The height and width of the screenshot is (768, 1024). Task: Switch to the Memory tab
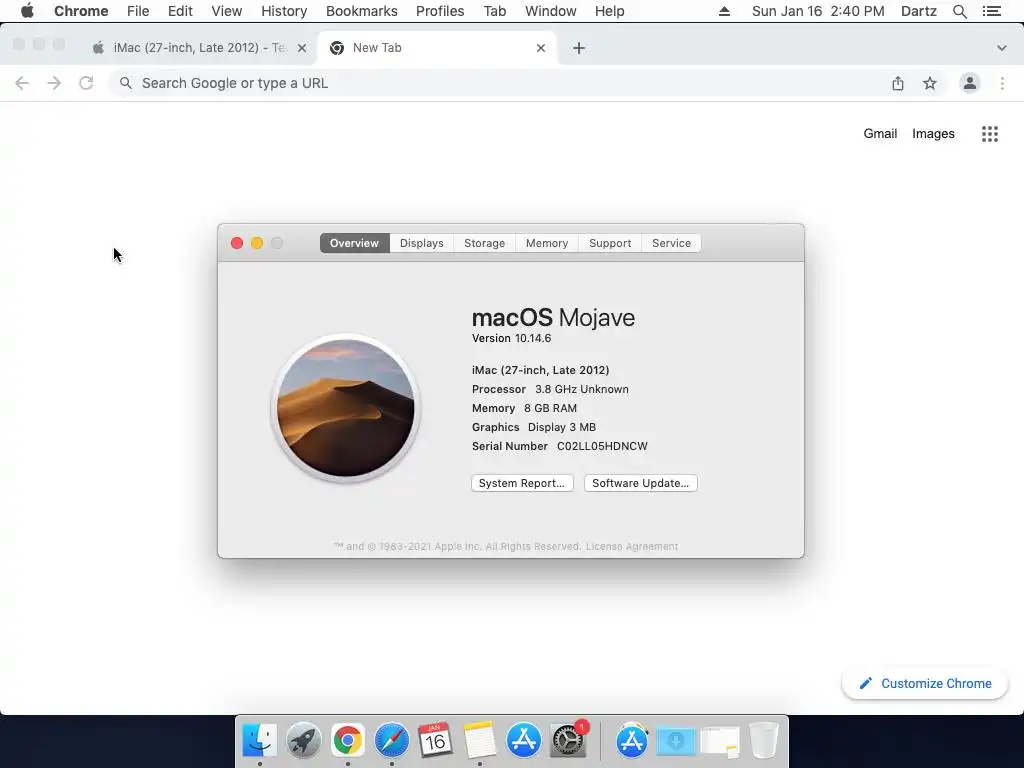547,243
